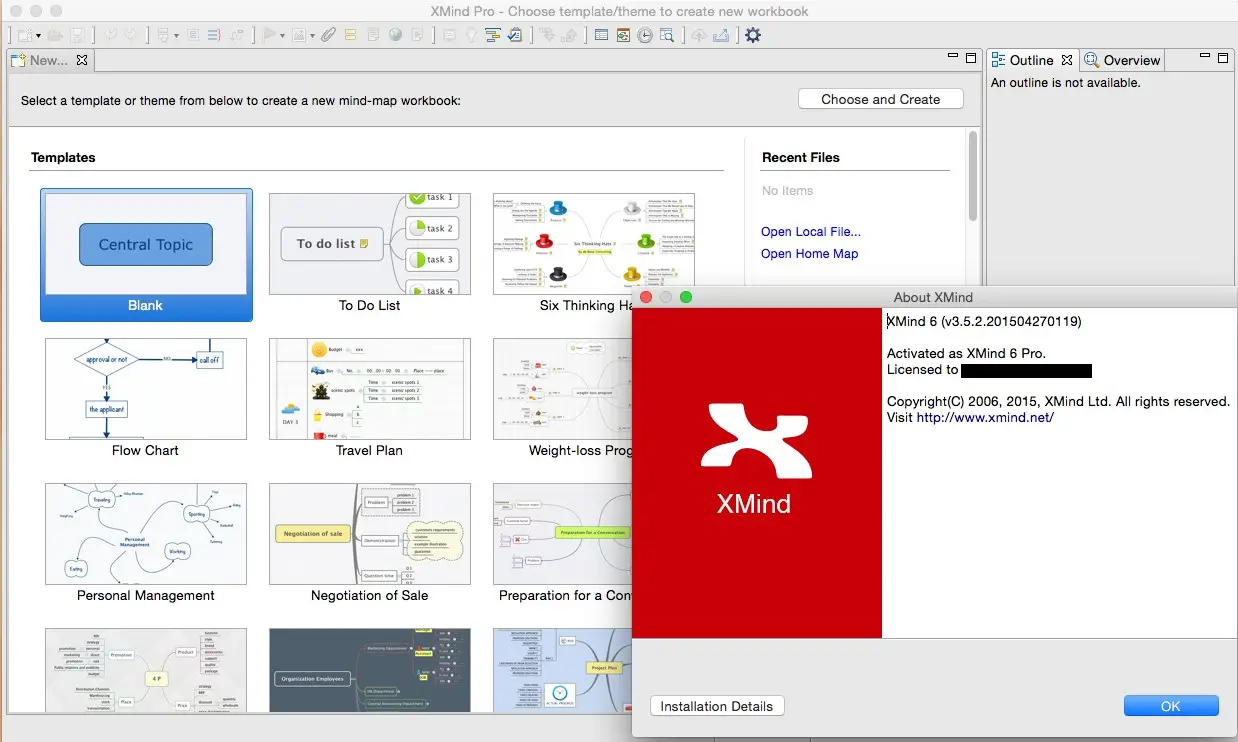Image resolution: width=1238 pixels, height=742 pixels.
Task: Select the 4P marketing template thumbnail
Action: point(146,670)
